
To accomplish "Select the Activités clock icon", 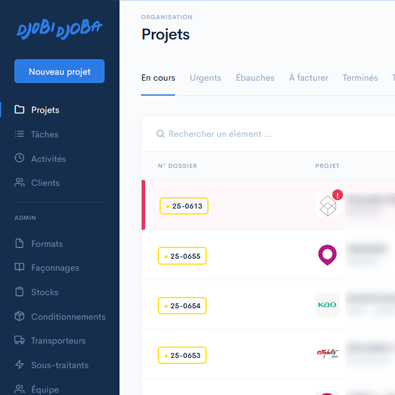I will (19, 158).
